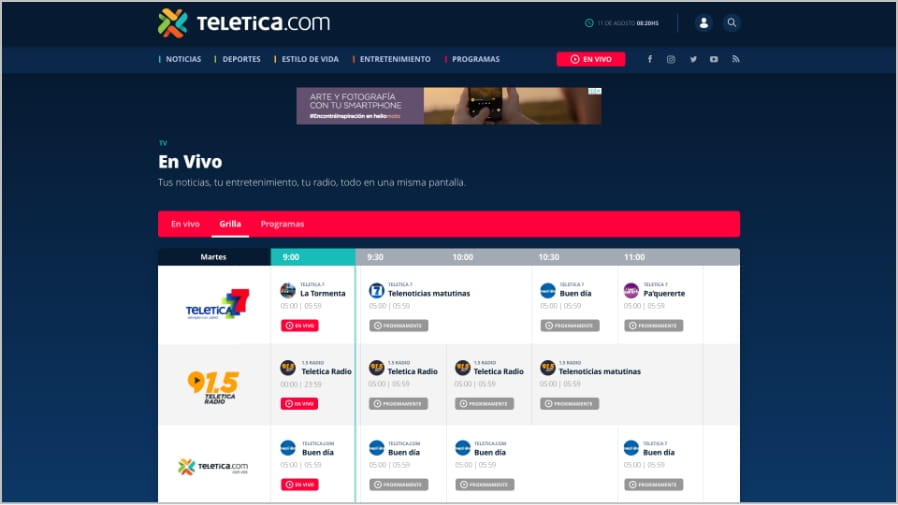Select the 10:00 time slot header

(x=463, y=257)
